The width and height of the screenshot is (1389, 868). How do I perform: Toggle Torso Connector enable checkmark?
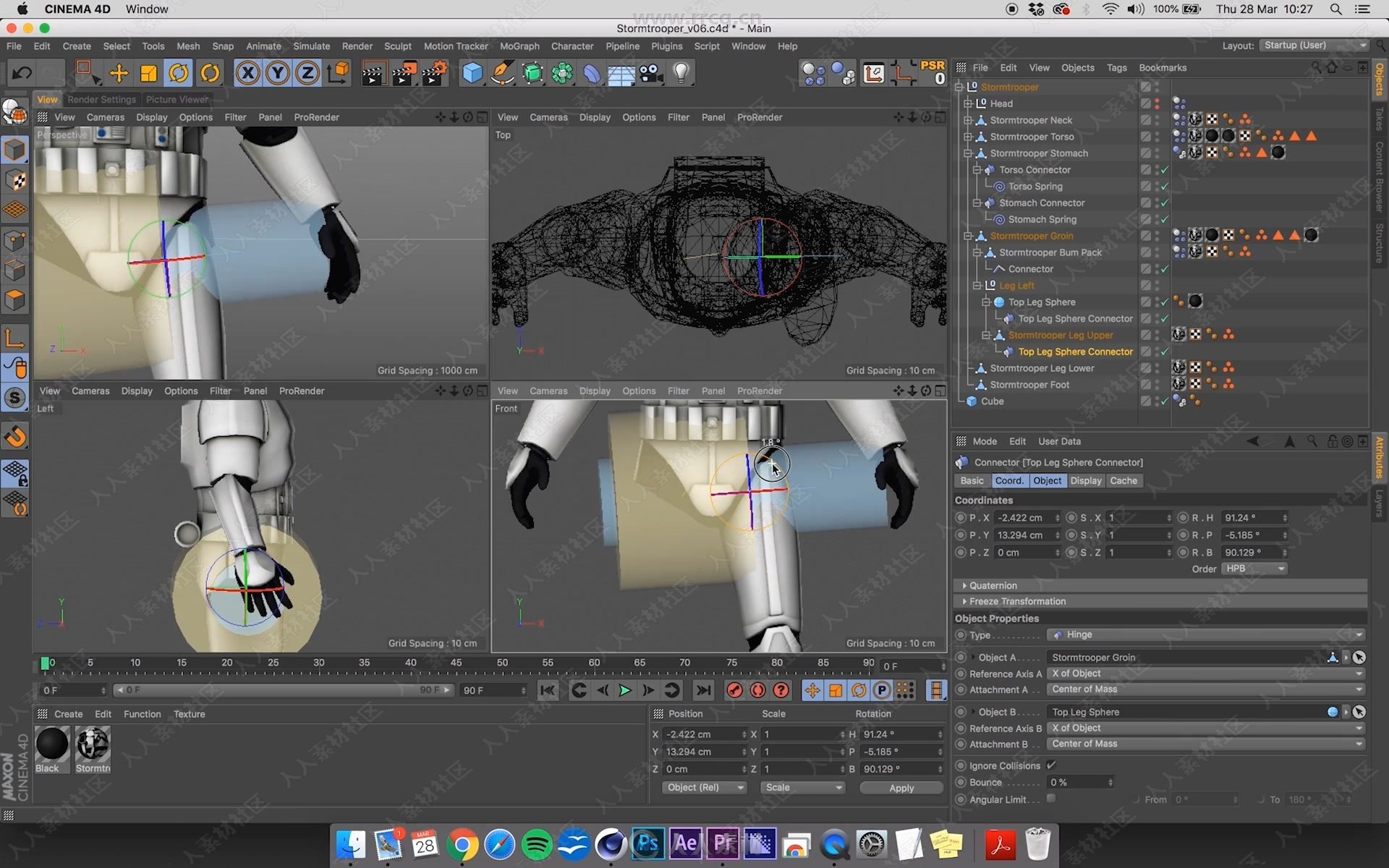point(1165,170)
